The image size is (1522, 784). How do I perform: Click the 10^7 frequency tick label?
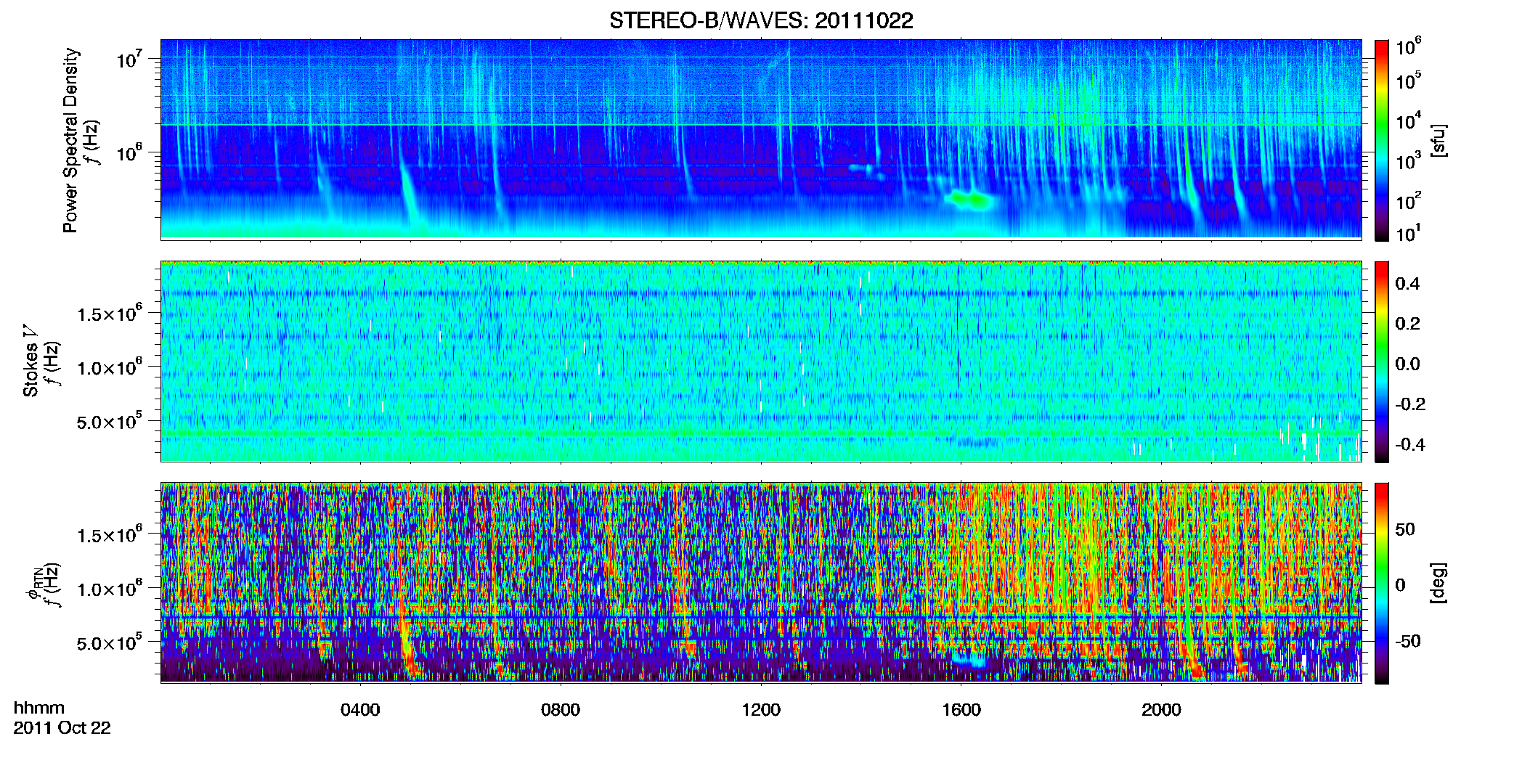pos(130,58)
